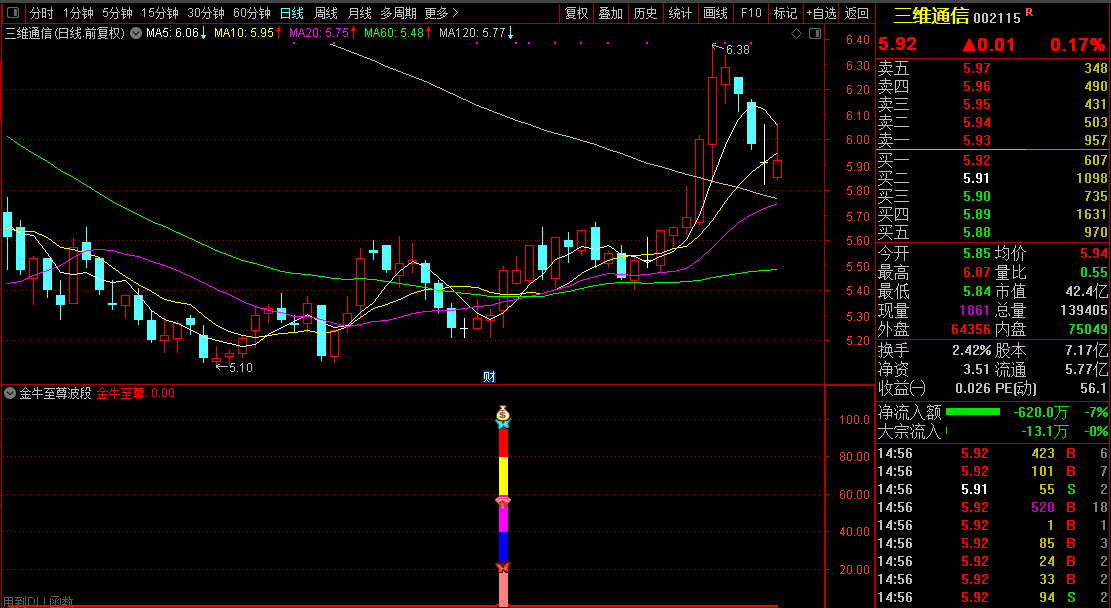Open the F10 company info

751,13
